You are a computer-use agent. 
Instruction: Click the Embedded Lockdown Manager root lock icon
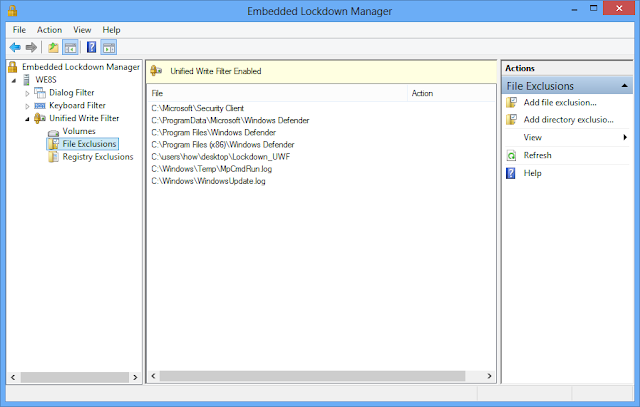[13, 67]
